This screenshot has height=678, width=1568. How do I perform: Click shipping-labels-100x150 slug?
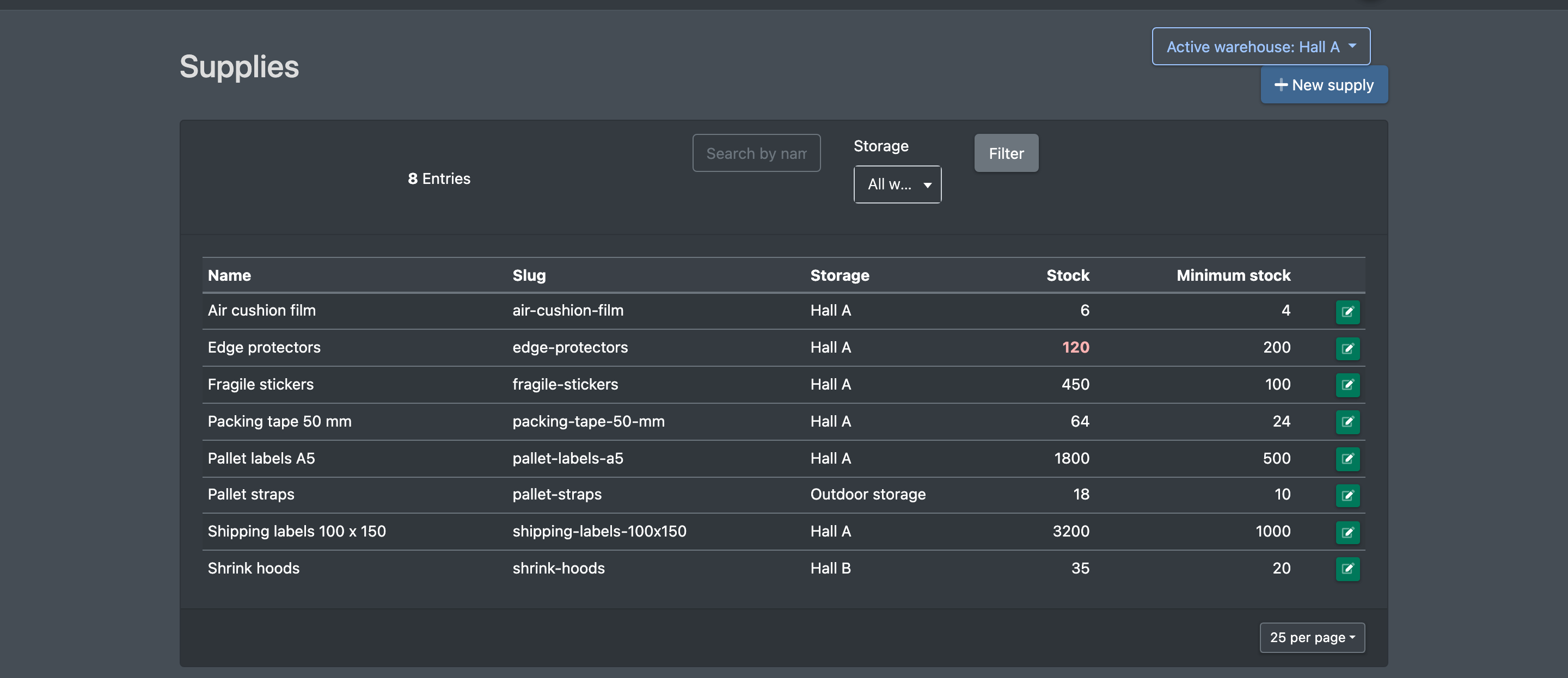(x=599, y=531)
